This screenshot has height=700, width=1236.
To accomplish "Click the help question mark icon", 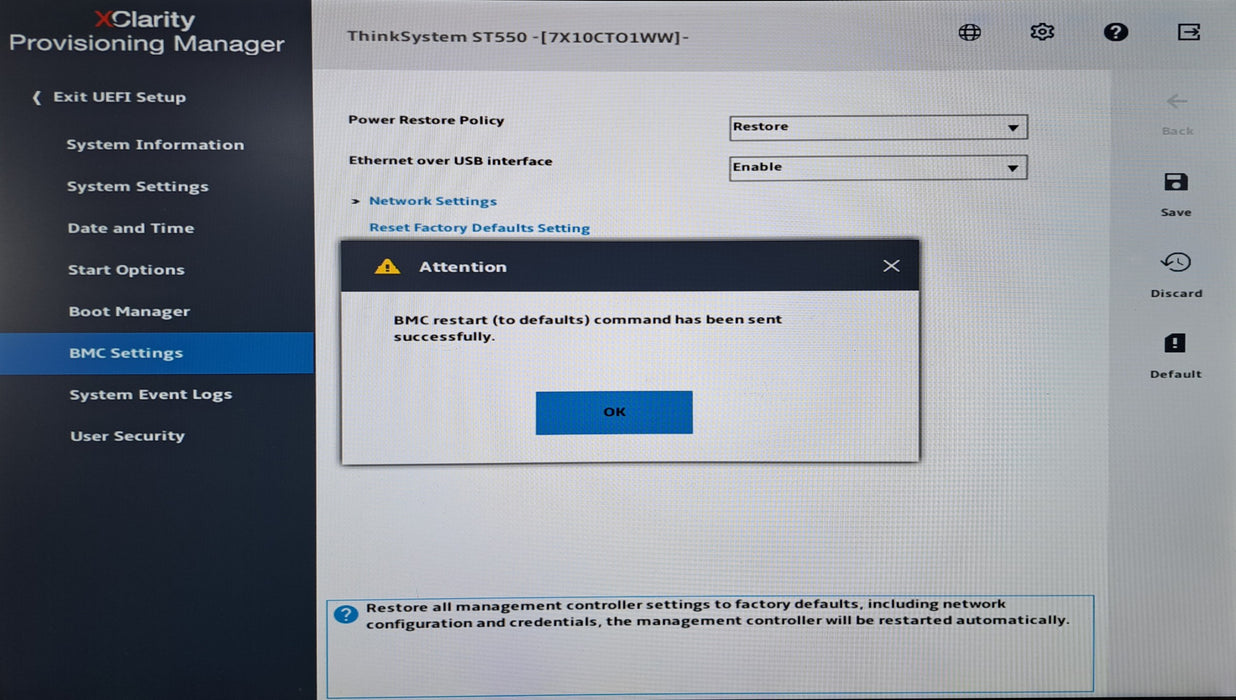I will coord(1116,32).
